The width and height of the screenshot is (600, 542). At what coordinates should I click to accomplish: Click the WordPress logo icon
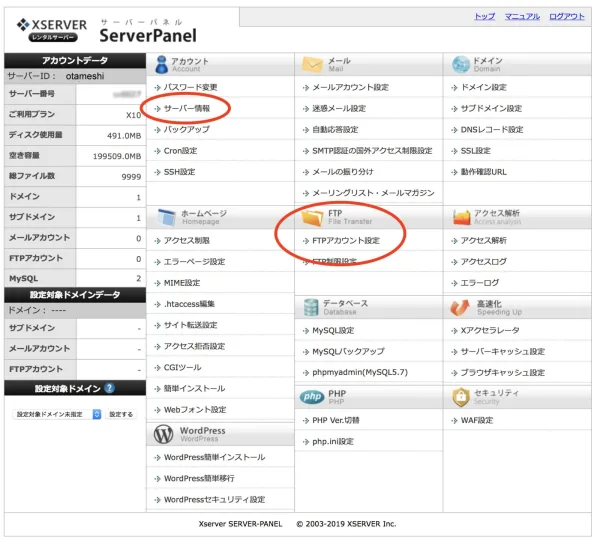pos(163,434)
